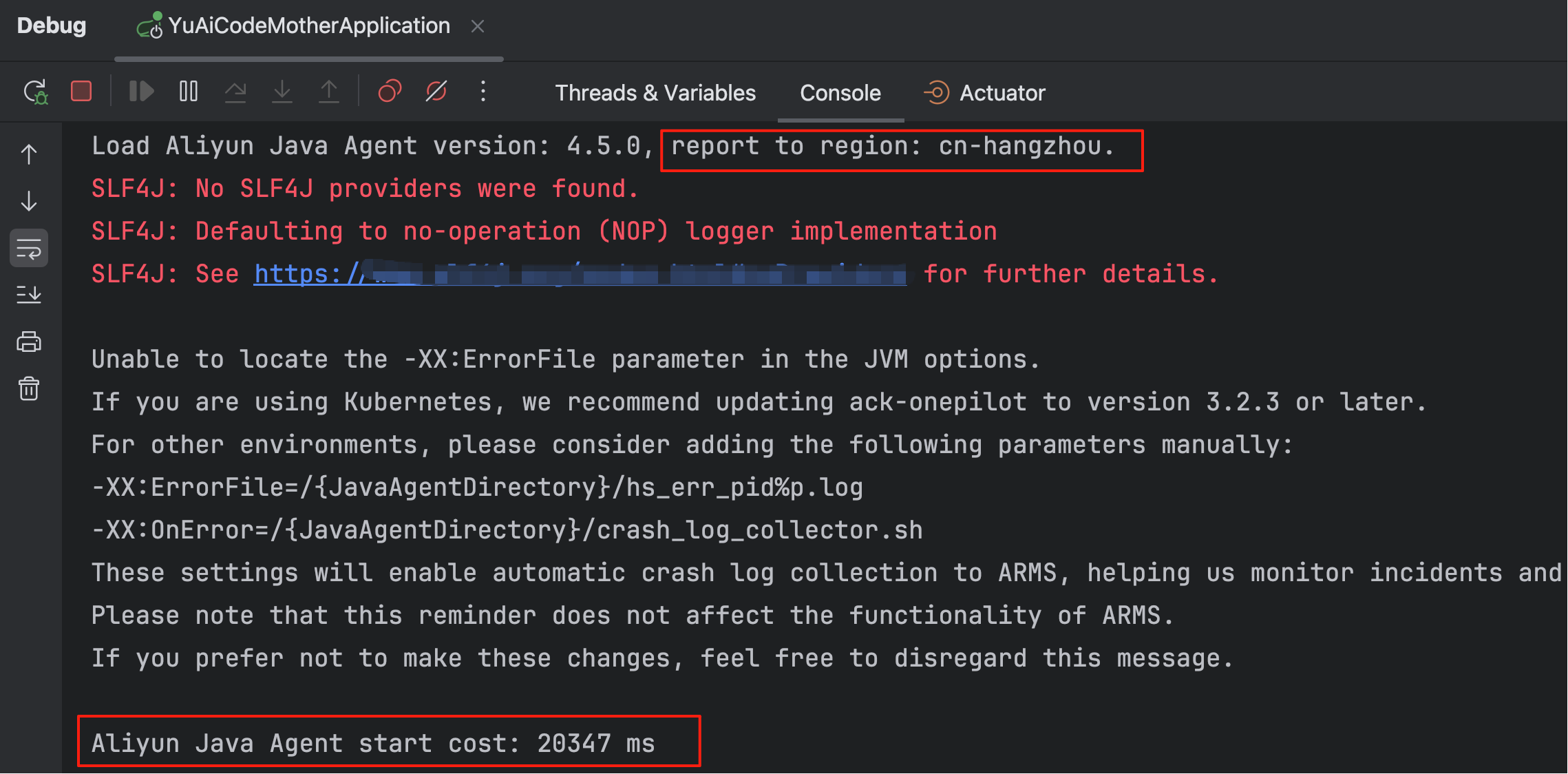Click the Rerun debug icon
1568x774 pixels.
(35, 92)
